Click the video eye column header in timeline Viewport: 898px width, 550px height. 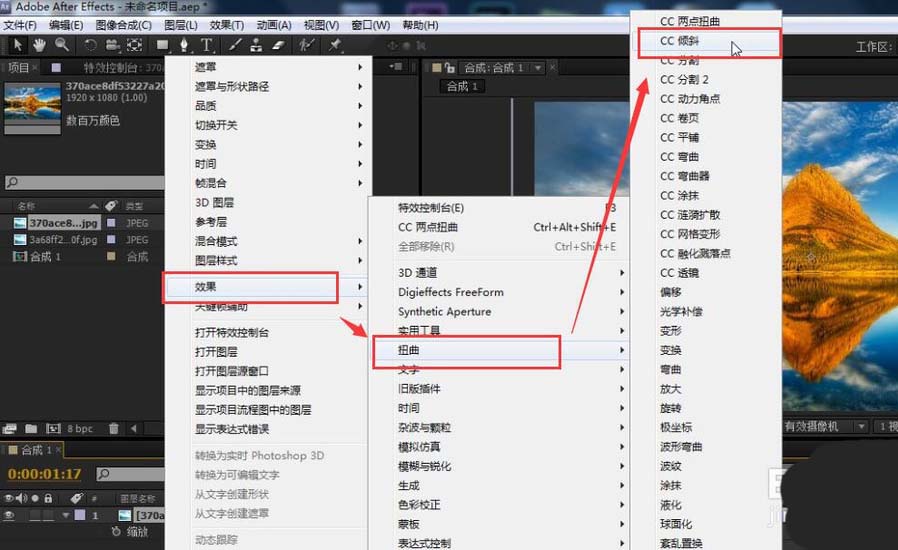click(9, 498)
